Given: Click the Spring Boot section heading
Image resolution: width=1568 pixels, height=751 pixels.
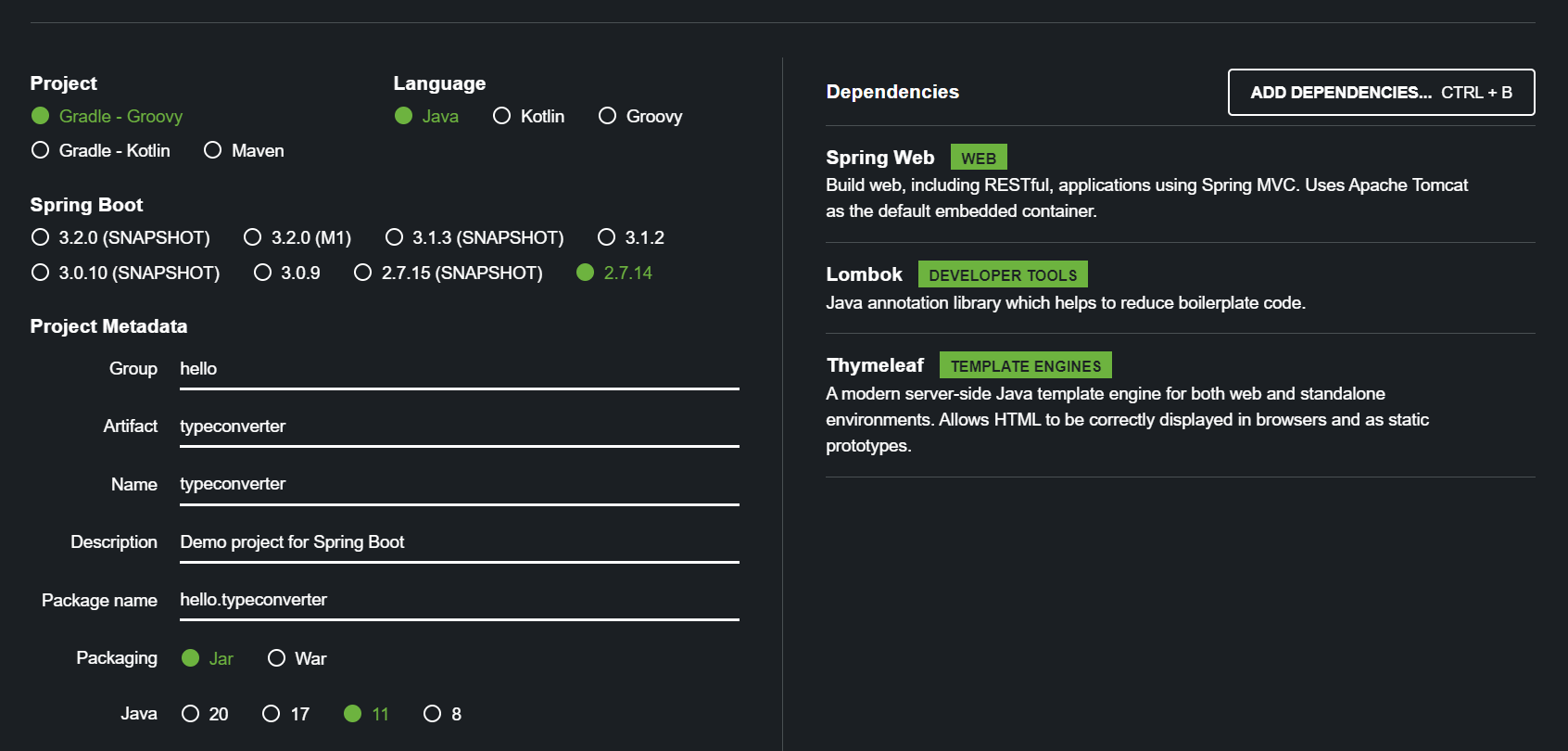Looking at the screenshot, I should 86,205.
